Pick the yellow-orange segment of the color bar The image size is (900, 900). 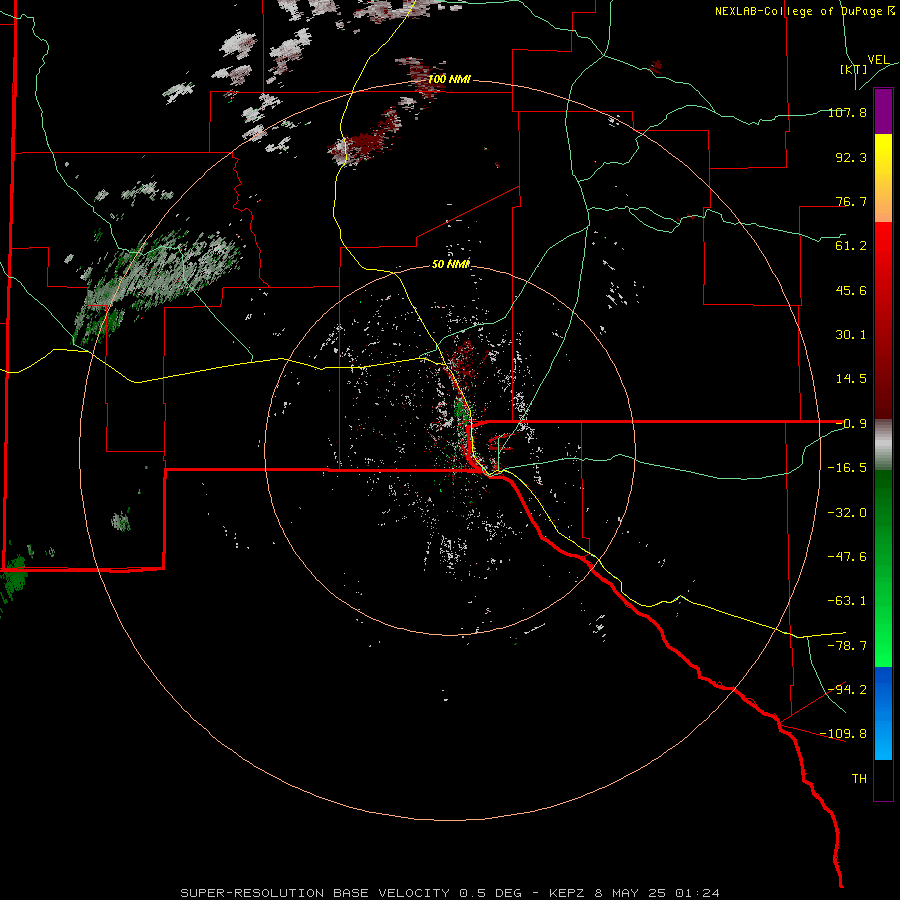pos(883,178)
